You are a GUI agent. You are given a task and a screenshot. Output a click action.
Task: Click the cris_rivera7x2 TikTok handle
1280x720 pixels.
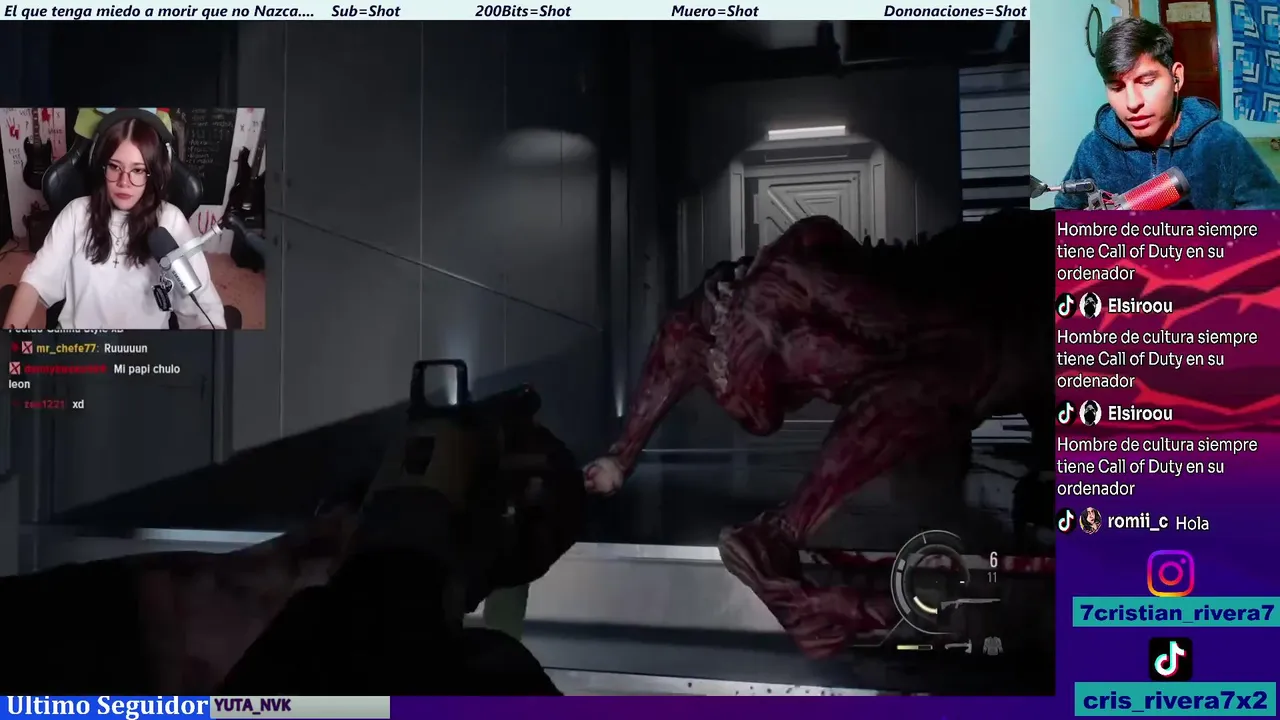click(1175, 700)
